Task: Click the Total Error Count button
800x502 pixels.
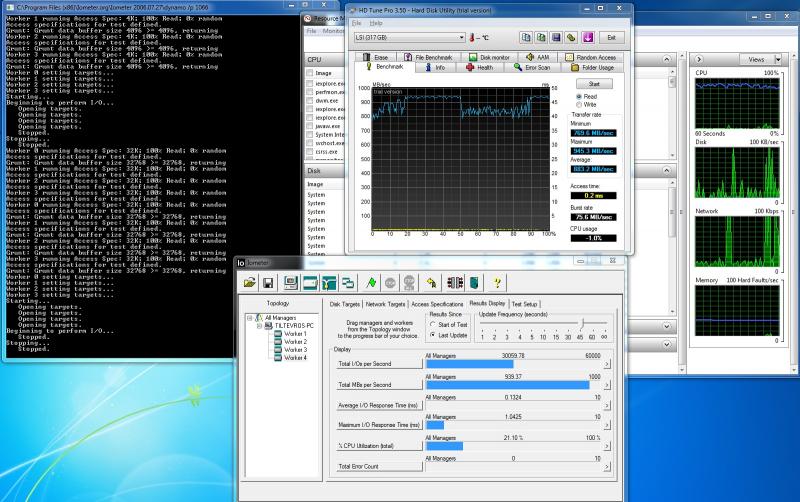Action: (379, 466)
